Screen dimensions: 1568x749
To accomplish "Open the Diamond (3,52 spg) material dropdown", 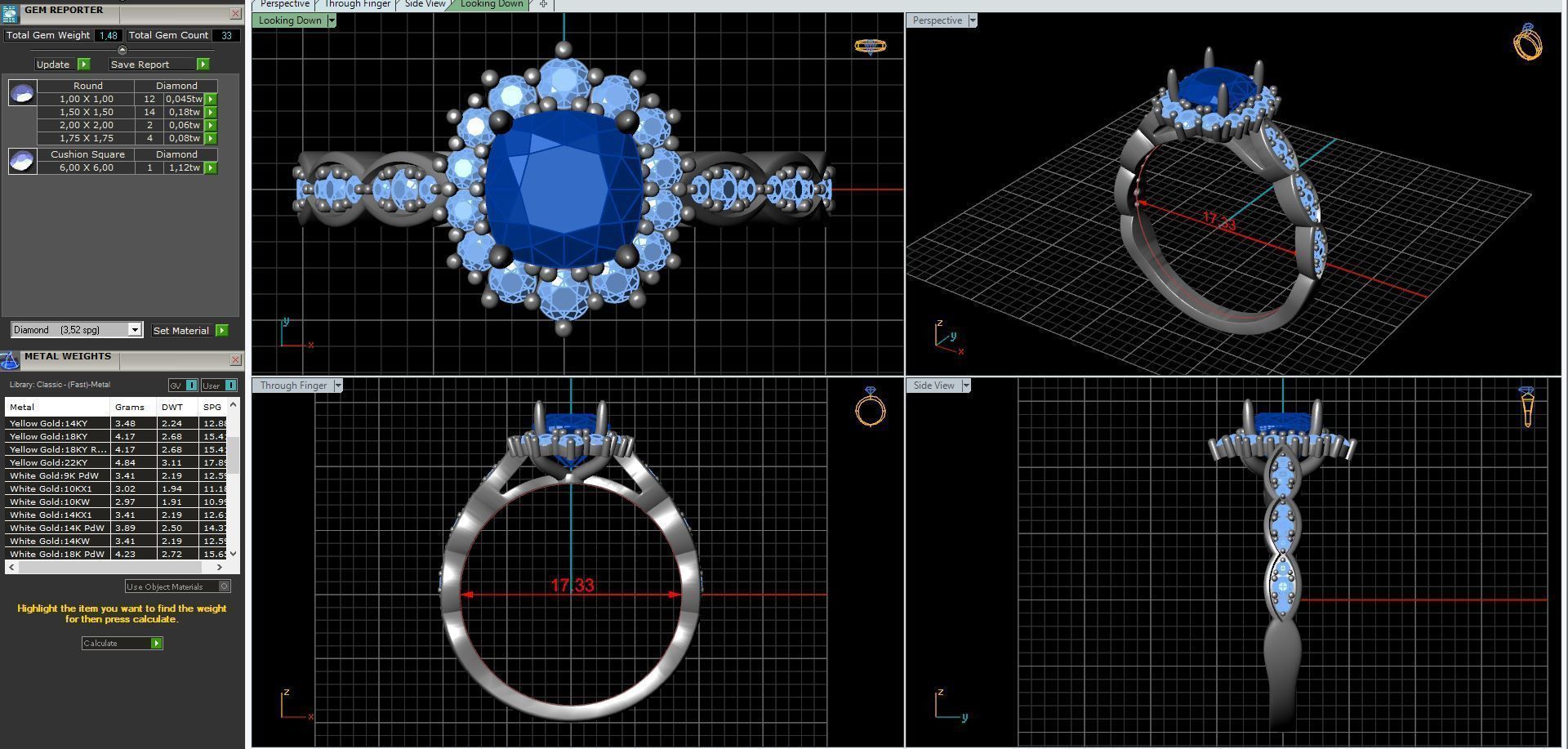I will tap(135, 330).
